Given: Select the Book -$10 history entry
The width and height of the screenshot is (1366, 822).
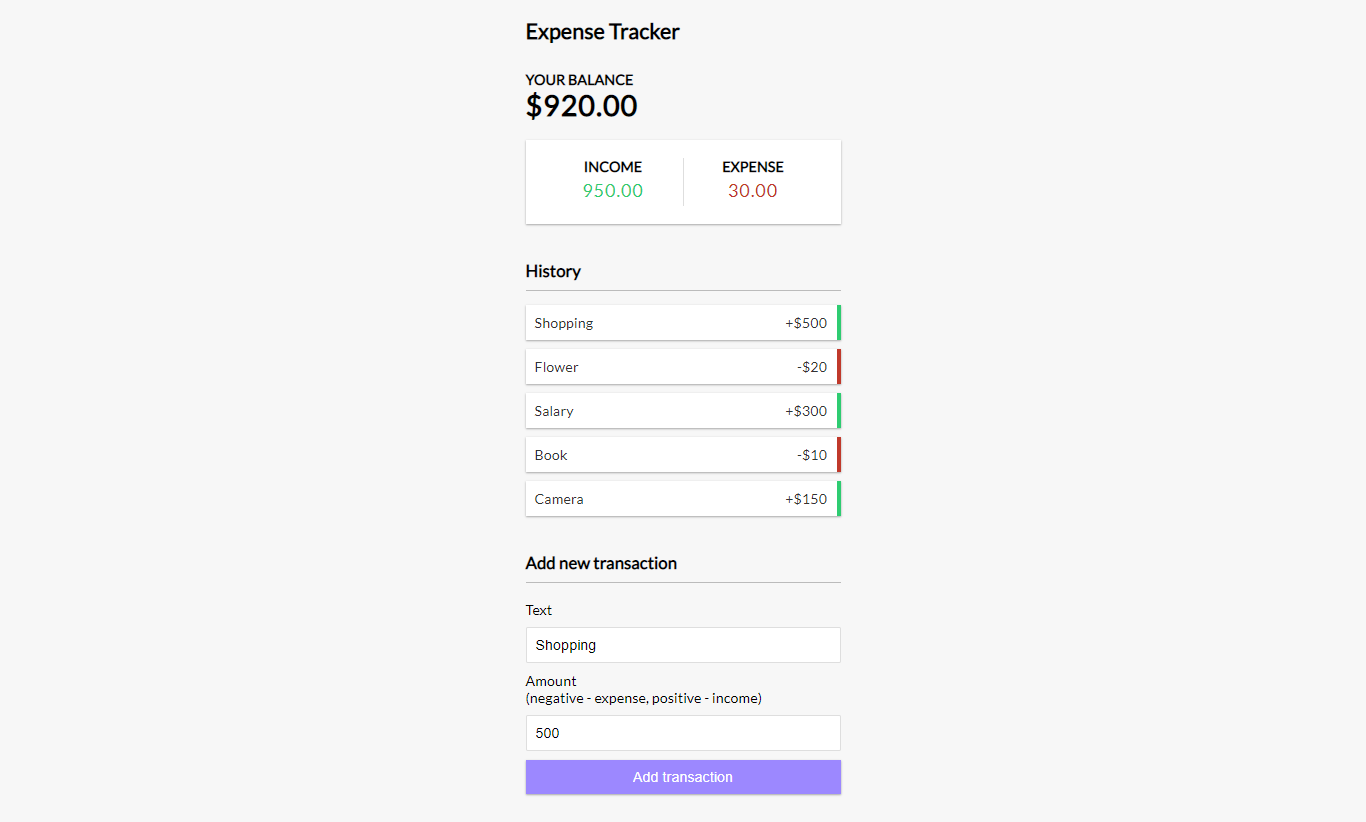Looking at the screenshot, I should tap(683, 454).
